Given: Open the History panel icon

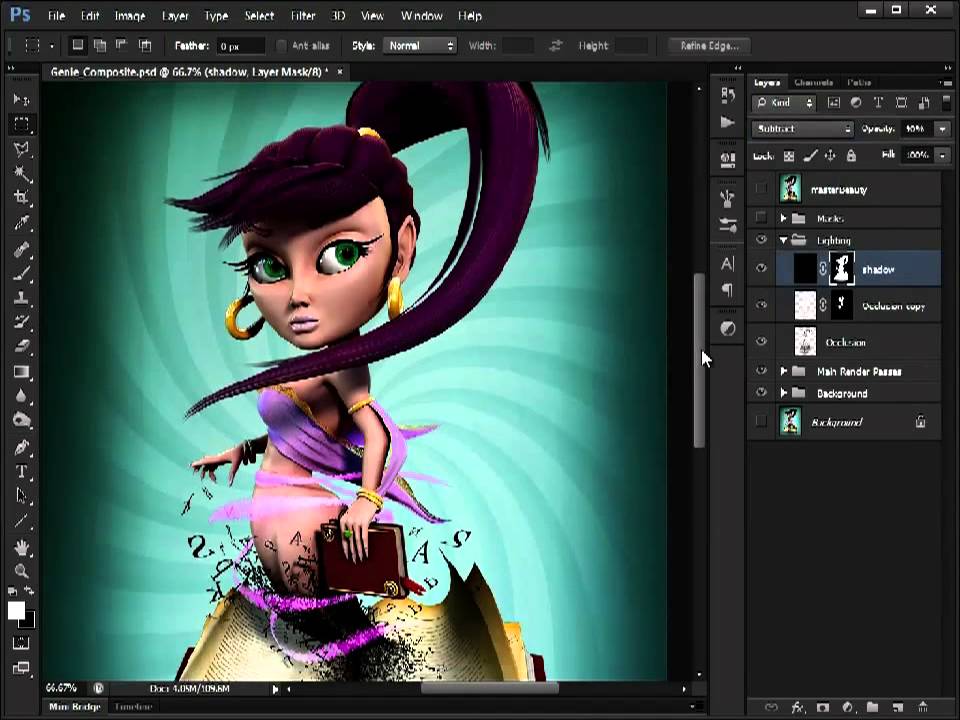Looking at the screenshot, I should [727, 94].
